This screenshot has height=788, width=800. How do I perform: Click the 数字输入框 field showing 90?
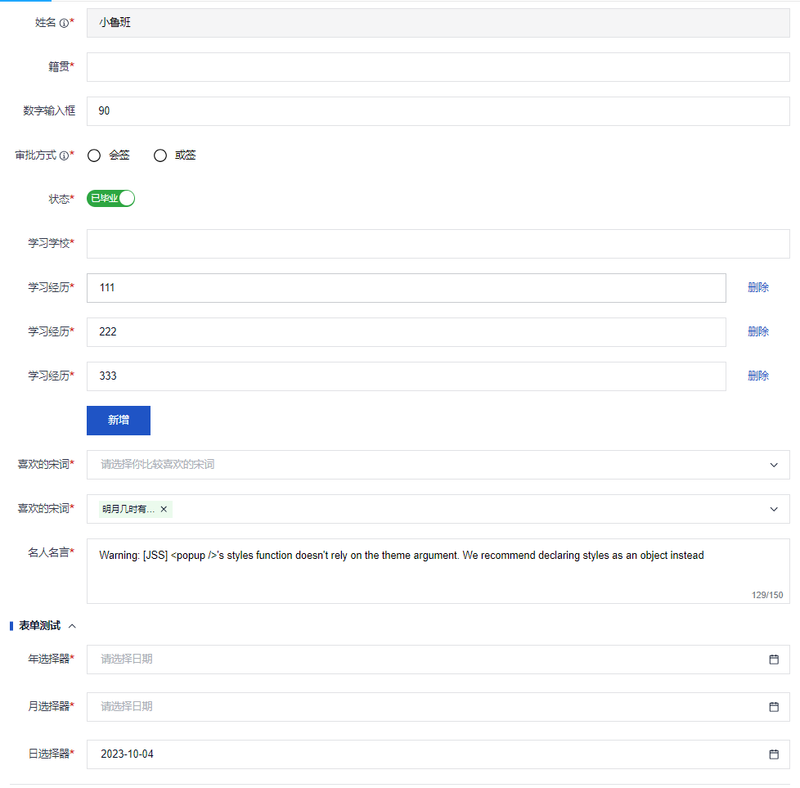point(438,111)
